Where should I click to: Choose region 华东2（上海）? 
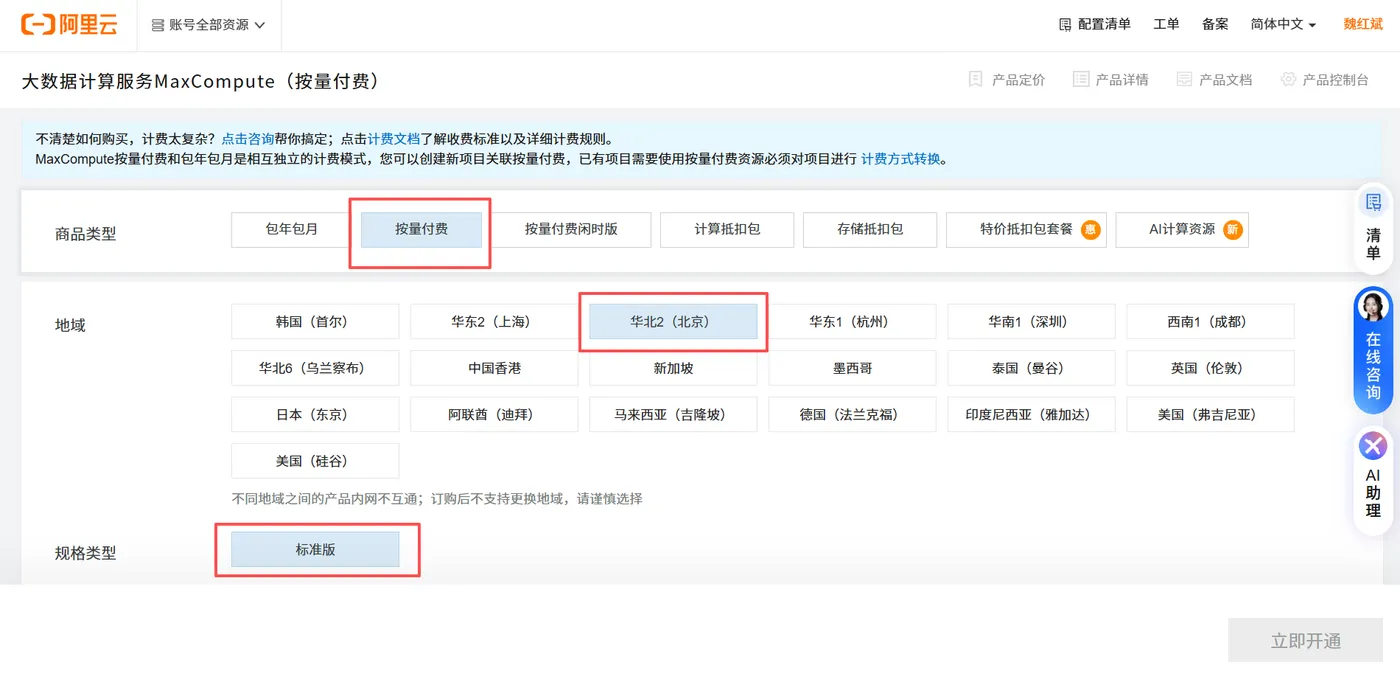(494, 322)
